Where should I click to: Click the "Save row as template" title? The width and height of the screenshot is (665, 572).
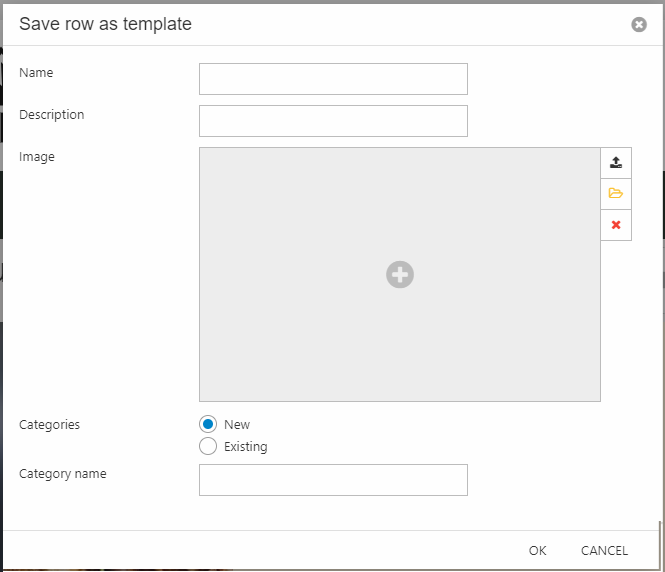[105, 24]
